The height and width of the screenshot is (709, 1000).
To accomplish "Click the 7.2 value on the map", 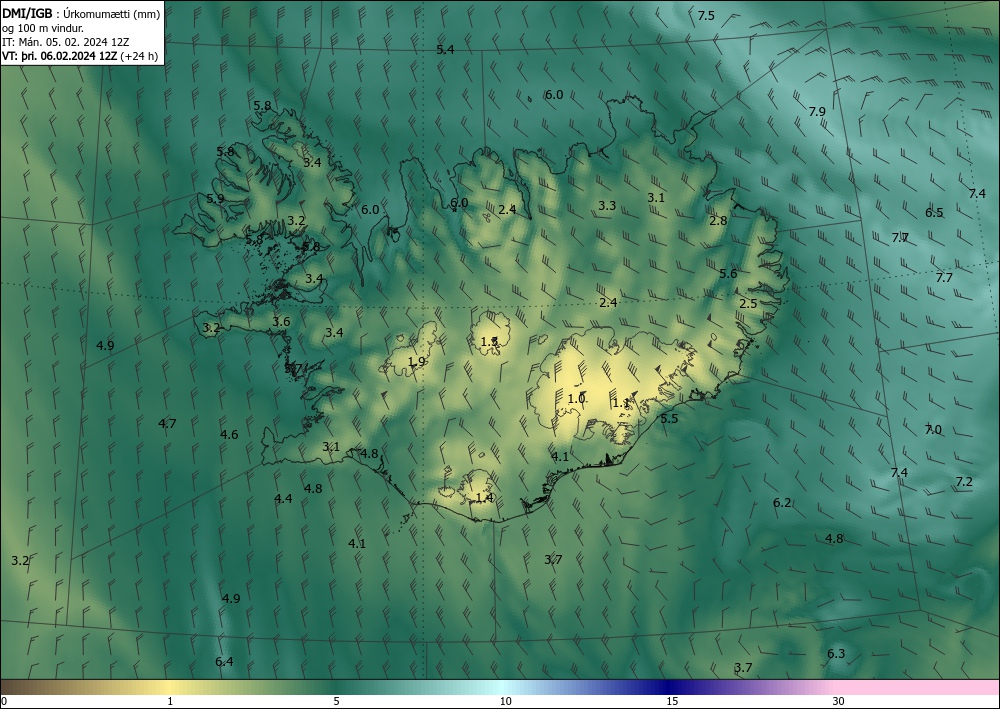I will [964, 482].
